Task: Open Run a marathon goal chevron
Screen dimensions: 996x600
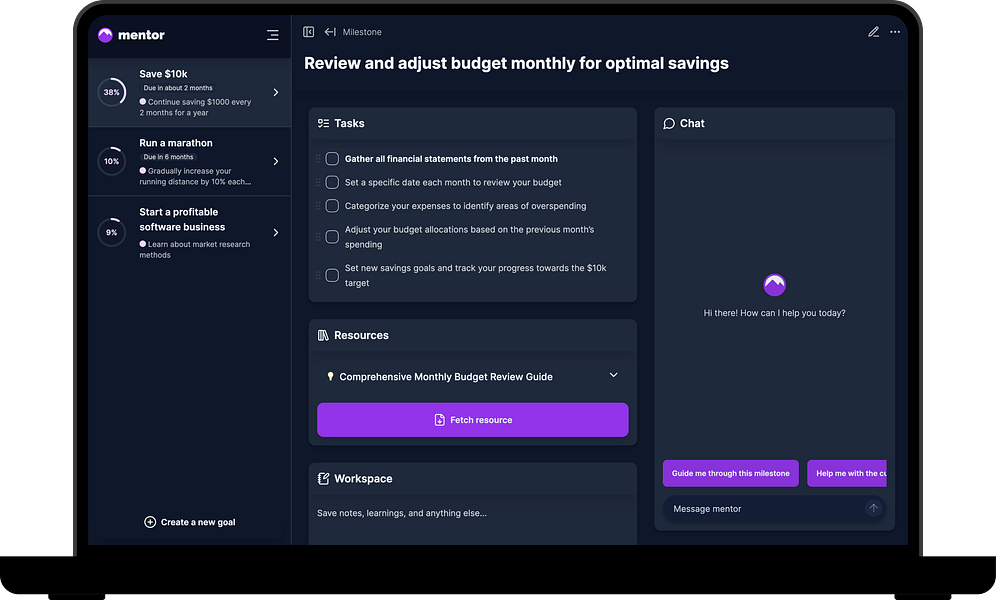Action: [x=276, y=161]
